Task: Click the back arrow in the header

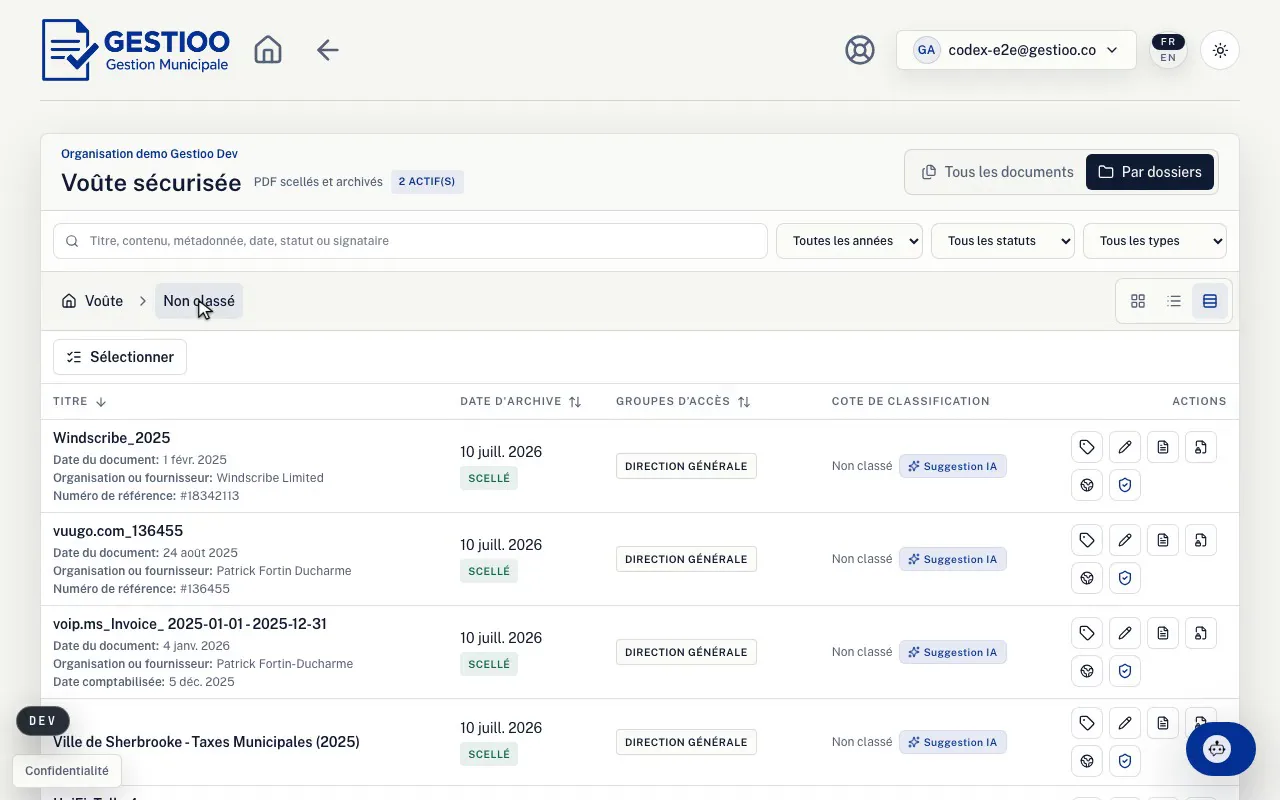Action: 328,50
